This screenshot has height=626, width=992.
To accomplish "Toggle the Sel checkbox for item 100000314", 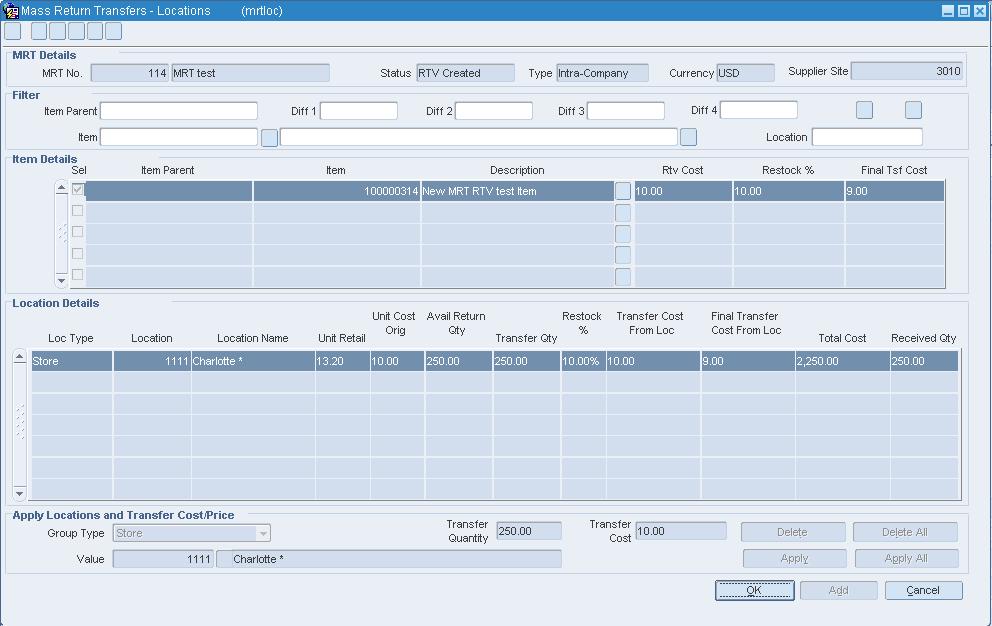I will (x=78, y=189).
